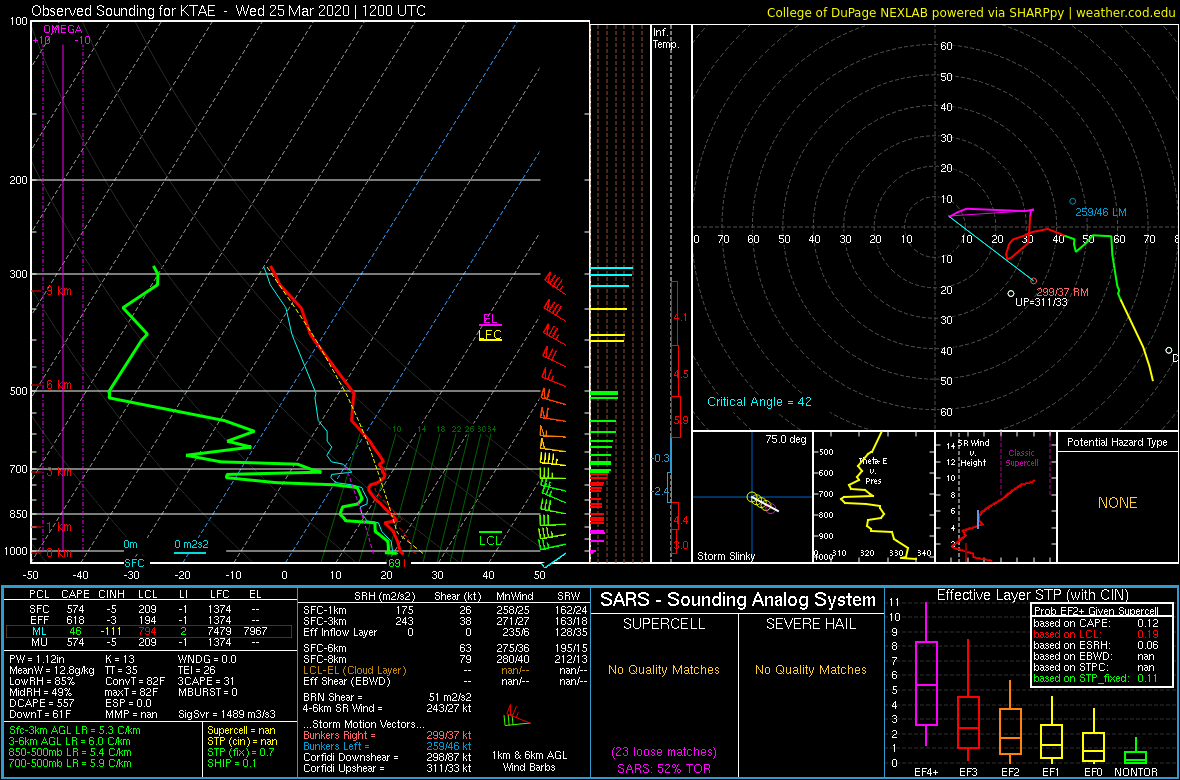This screenshot has height=780, width=1180.
Task: Click the 'based on LCL:' row in legend
Action: click(x=1095, y=634)
